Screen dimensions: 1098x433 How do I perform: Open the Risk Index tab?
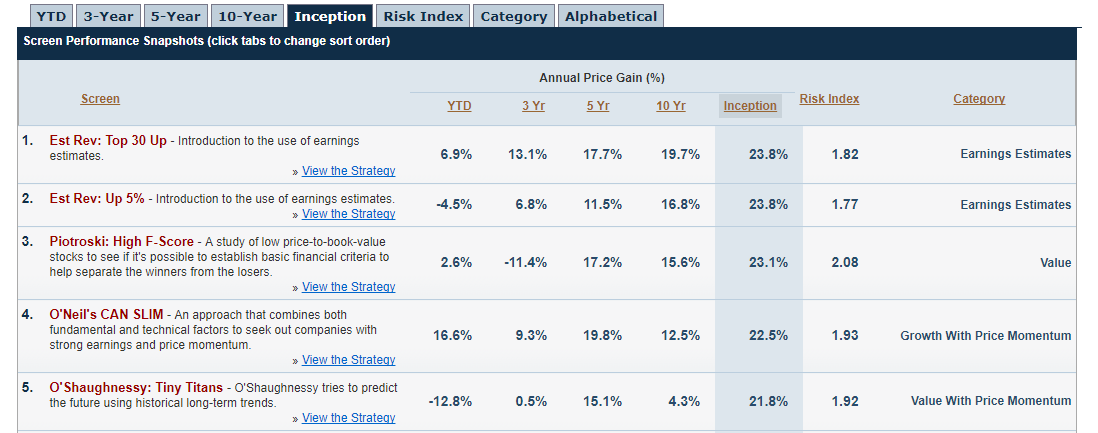tap(423, 16)
